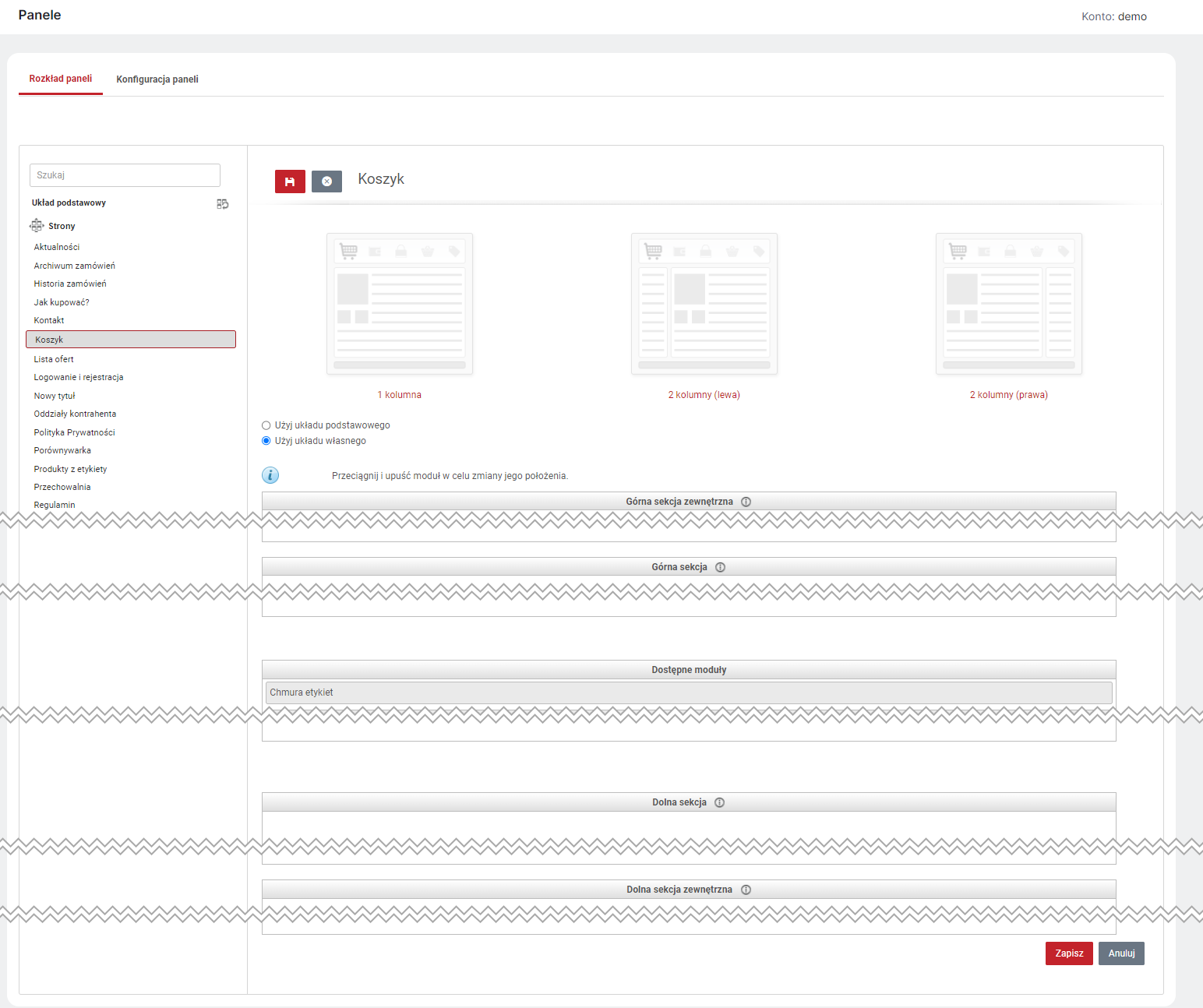Click the info icon next to Górna sekcja zewnętrzna

pyautogui.click(x=746, y=502)
